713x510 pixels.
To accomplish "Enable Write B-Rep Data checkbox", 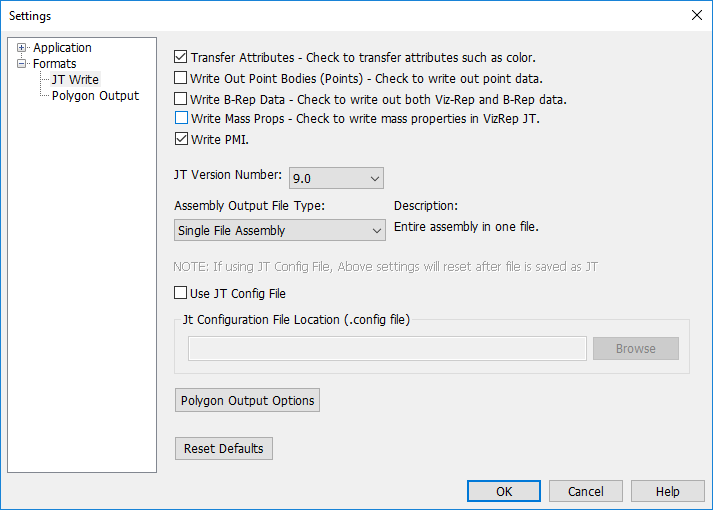I will 181,99.
